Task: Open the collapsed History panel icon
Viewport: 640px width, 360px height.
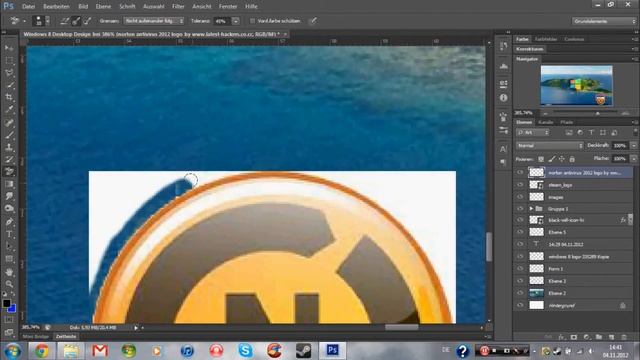Action: (x=503, y=46)
